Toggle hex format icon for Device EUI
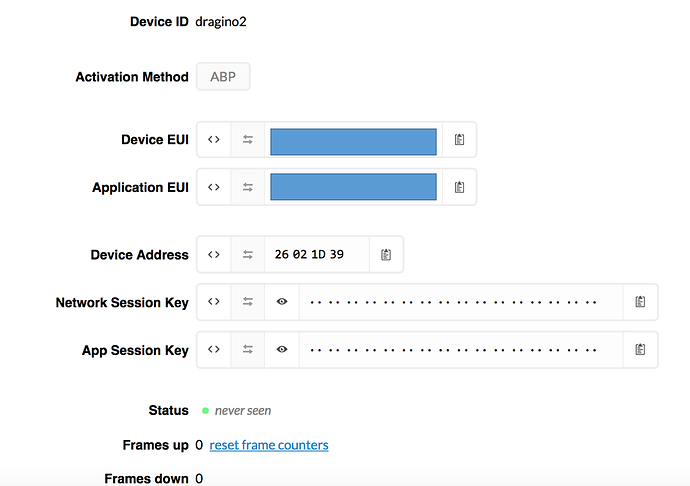690x486 pixels. 214,140
